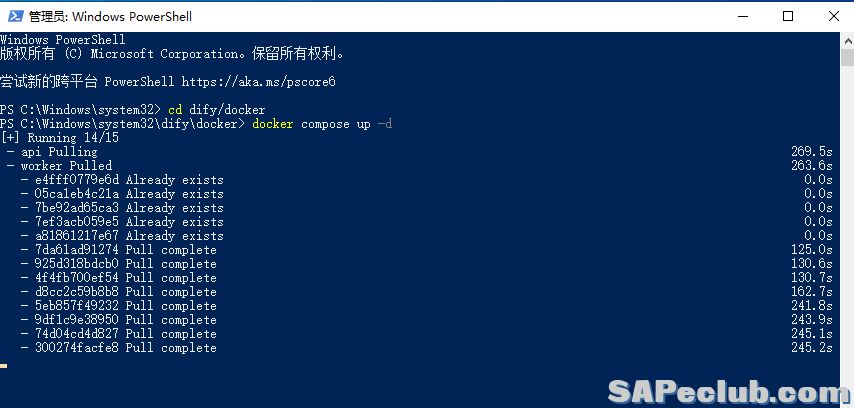854x408 pixels.
Task: Maximize the PowerShell window
Action: (789, 16)
